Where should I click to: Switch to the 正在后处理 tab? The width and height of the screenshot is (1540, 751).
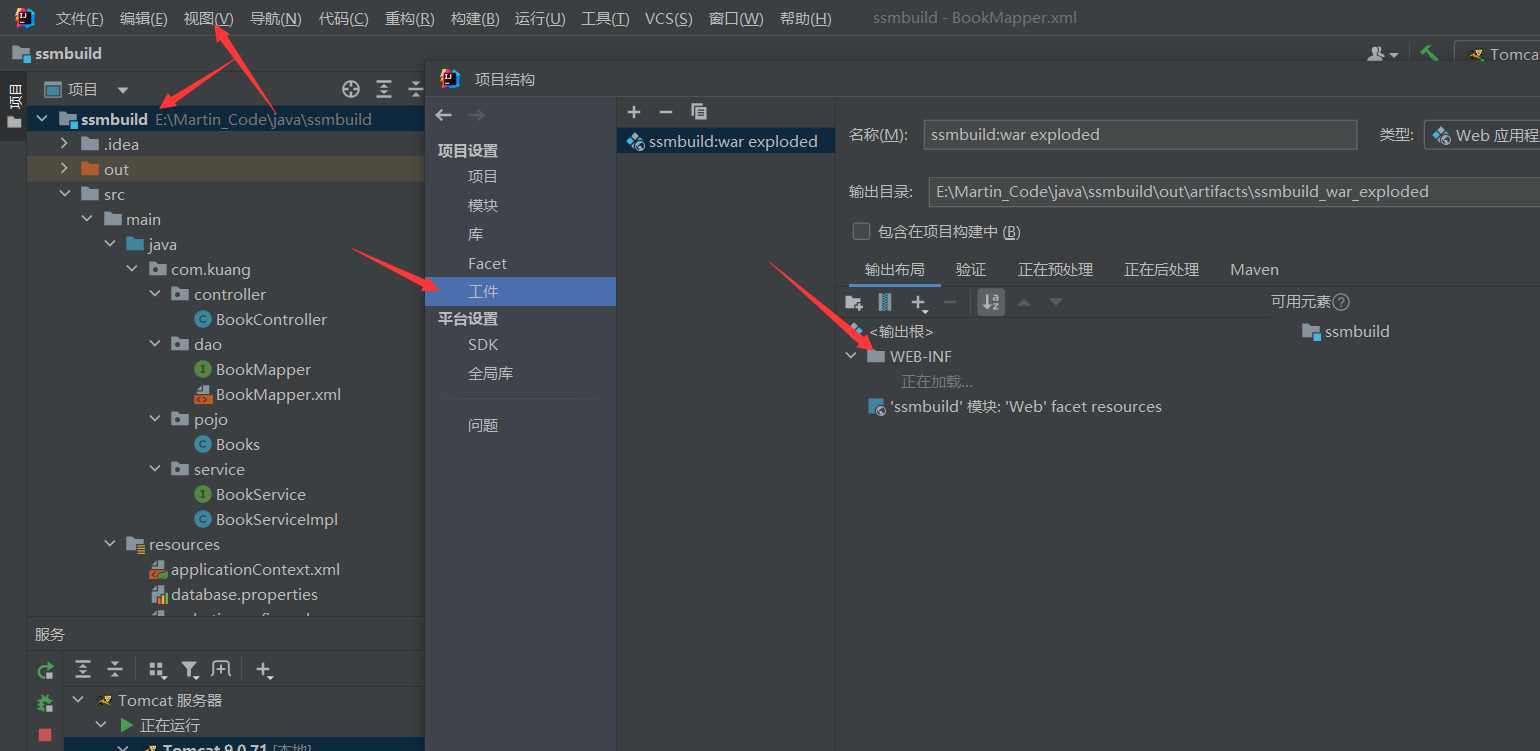point(1161,269)
